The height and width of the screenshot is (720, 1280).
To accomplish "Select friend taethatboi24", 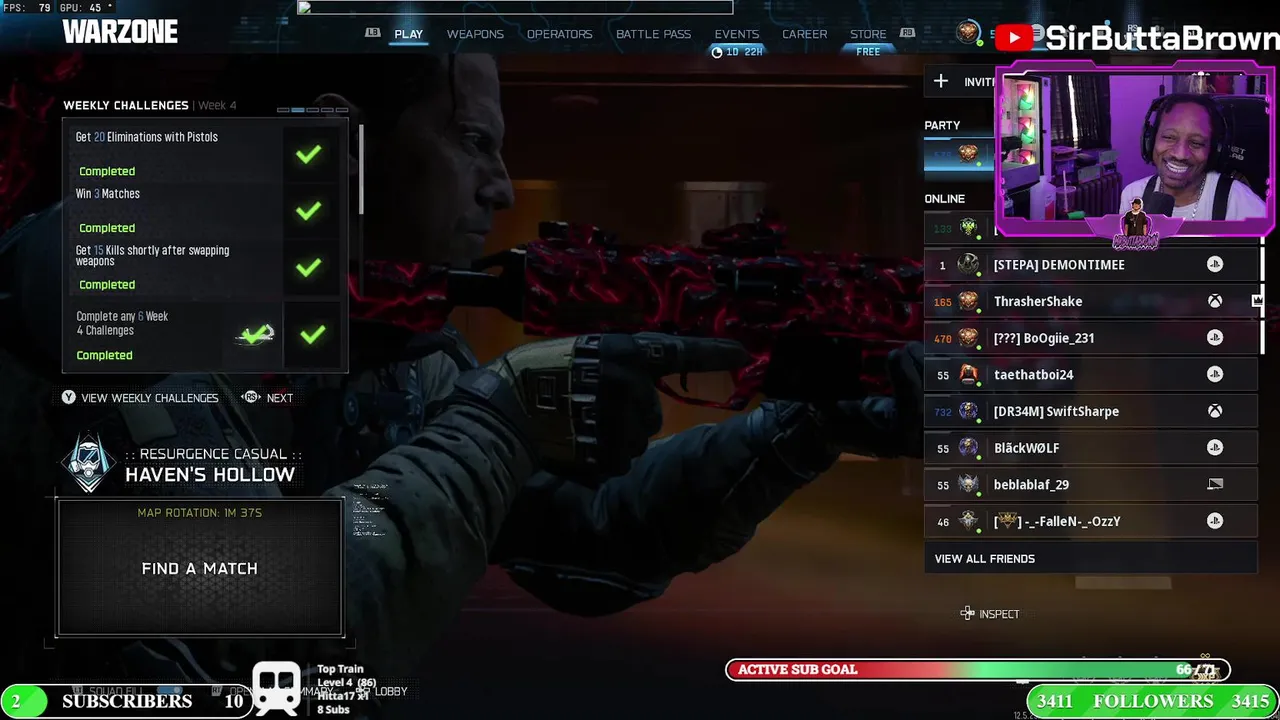I will (x=1090, y=374).
